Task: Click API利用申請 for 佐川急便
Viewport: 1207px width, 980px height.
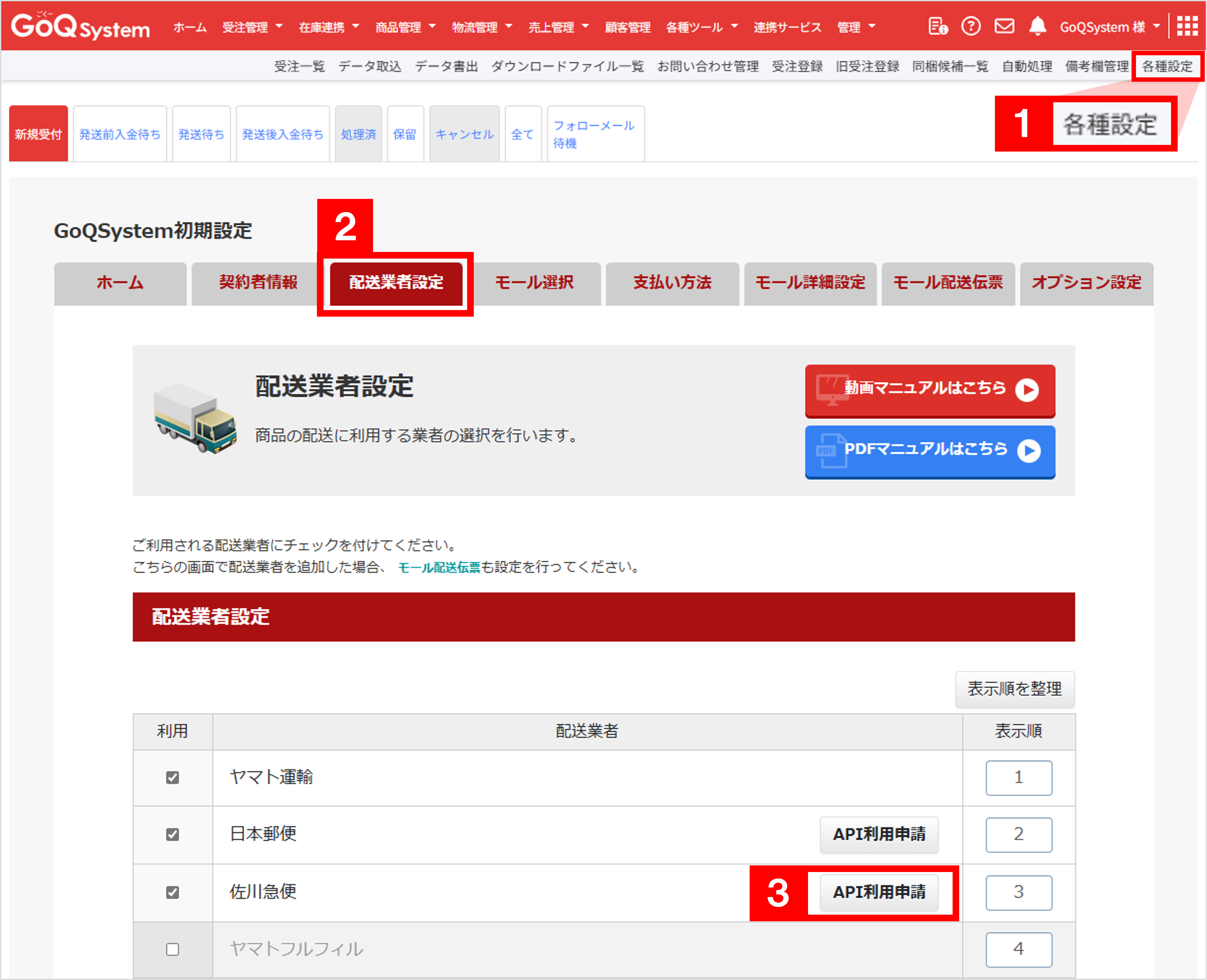Action: [879, 892]
